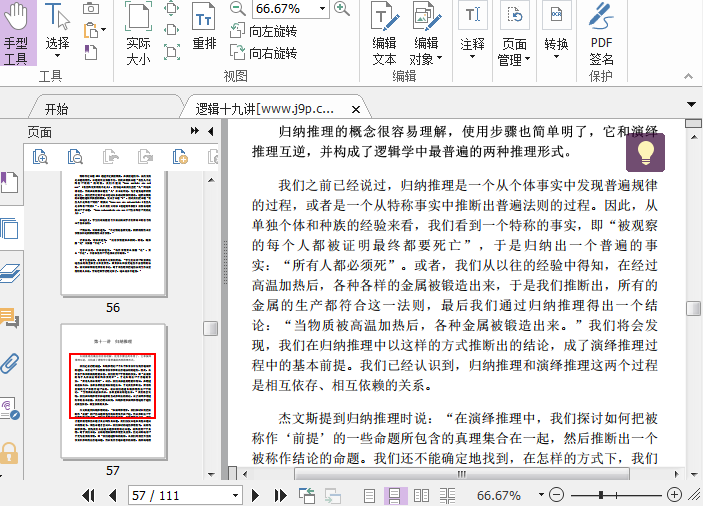
Task: Click the Fit Width icon
Action: [x=172, y=30]
